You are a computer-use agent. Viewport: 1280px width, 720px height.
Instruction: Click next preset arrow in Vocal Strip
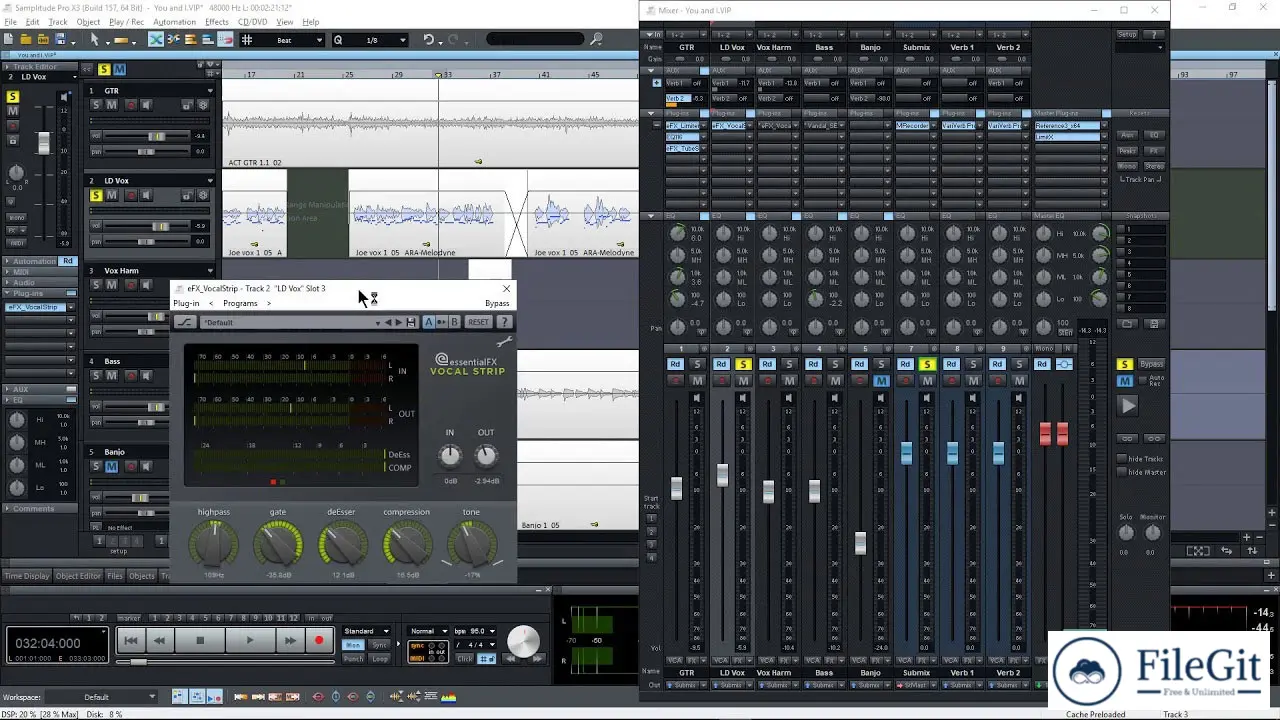click(x=398, y=322)
